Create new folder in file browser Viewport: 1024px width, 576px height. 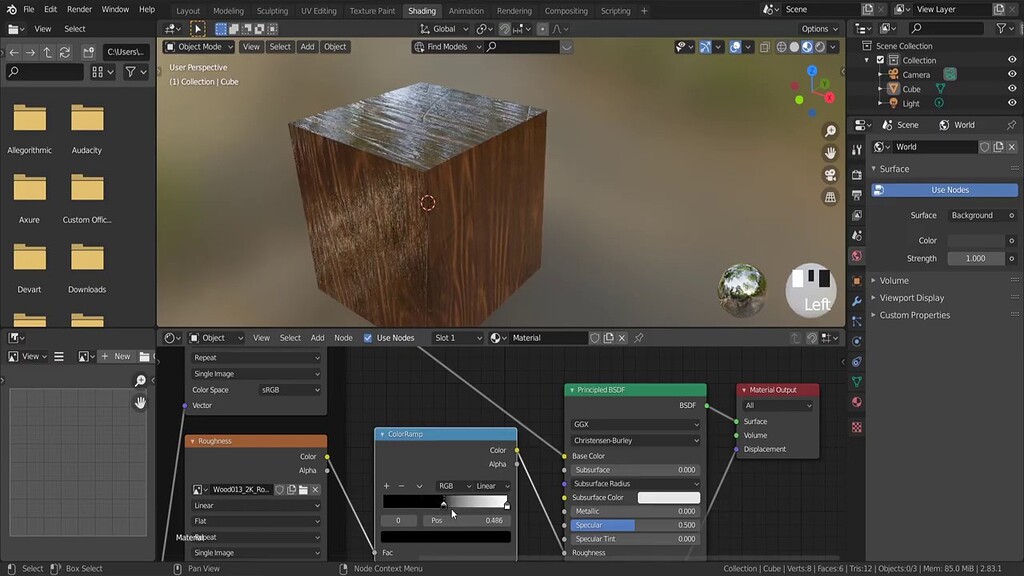pos(88,52)
